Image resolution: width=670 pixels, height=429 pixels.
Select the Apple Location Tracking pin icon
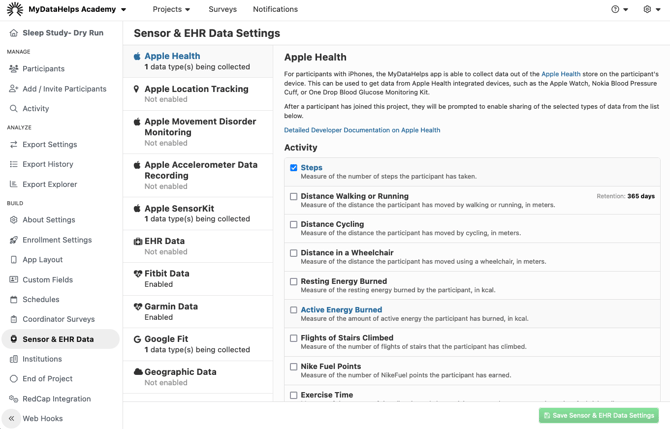point(137,89)
